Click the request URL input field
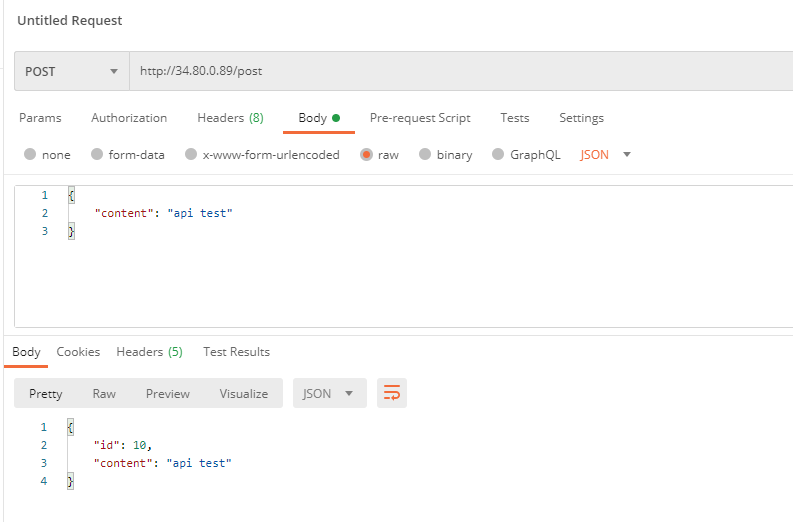 tap(450, 72)
